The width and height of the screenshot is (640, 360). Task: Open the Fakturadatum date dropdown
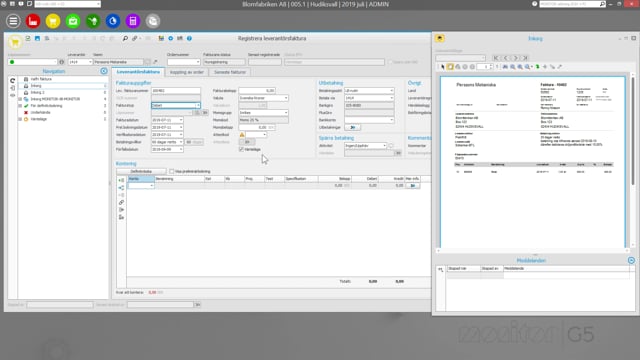(181, 120)
